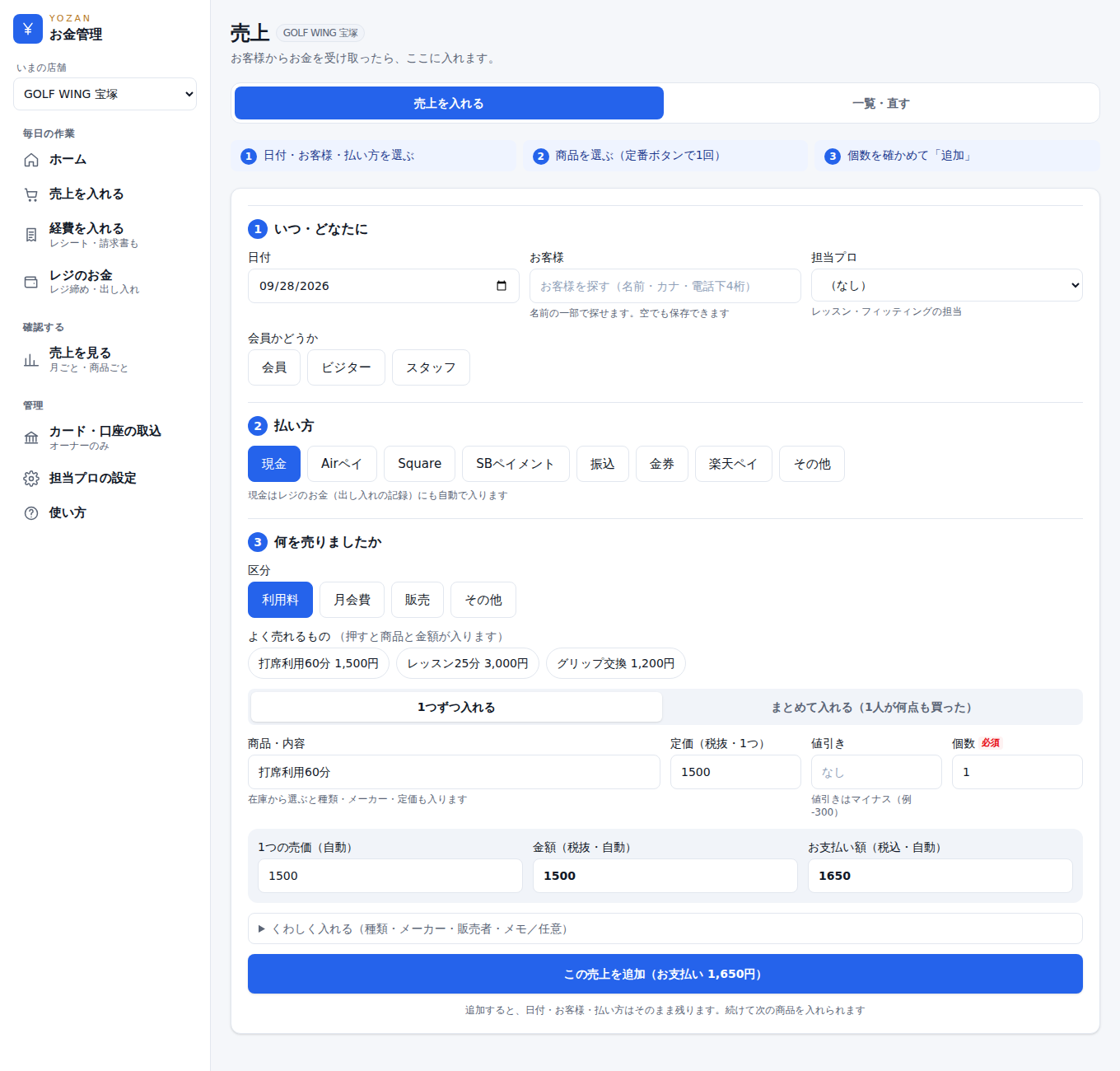
Task: Choose 現金 cash payment method
Action: pyautogui.click(x=274, y=464)
